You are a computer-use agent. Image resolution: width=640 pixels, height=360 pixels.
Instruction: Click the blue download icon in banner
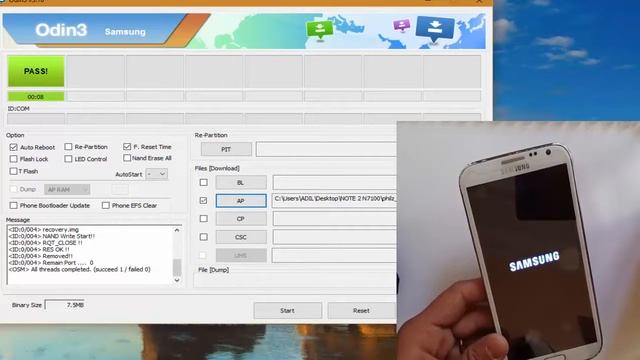click(x=435, y=30)
